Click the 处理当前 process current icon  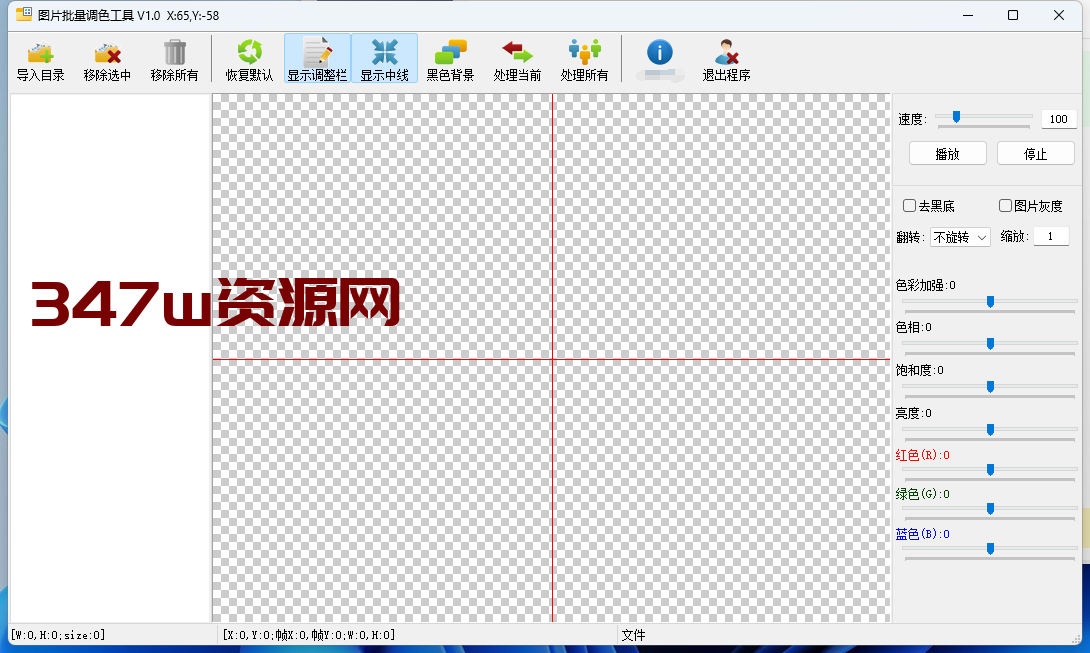517,52
